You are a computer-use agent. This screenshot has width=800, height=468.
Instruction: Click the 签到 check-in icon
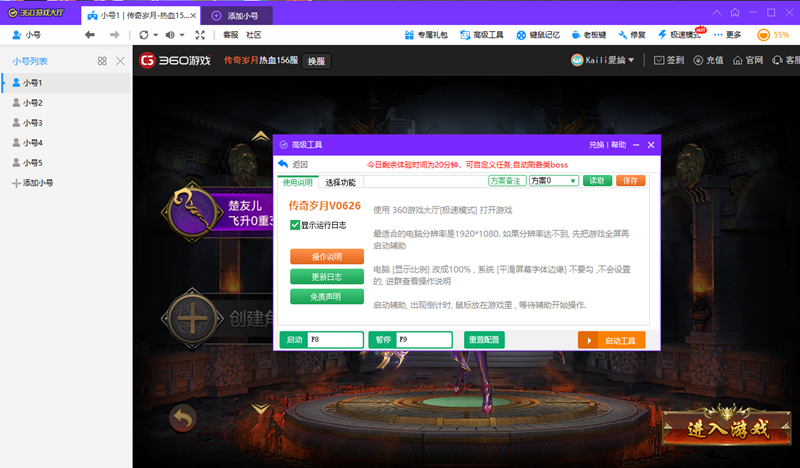668,60
